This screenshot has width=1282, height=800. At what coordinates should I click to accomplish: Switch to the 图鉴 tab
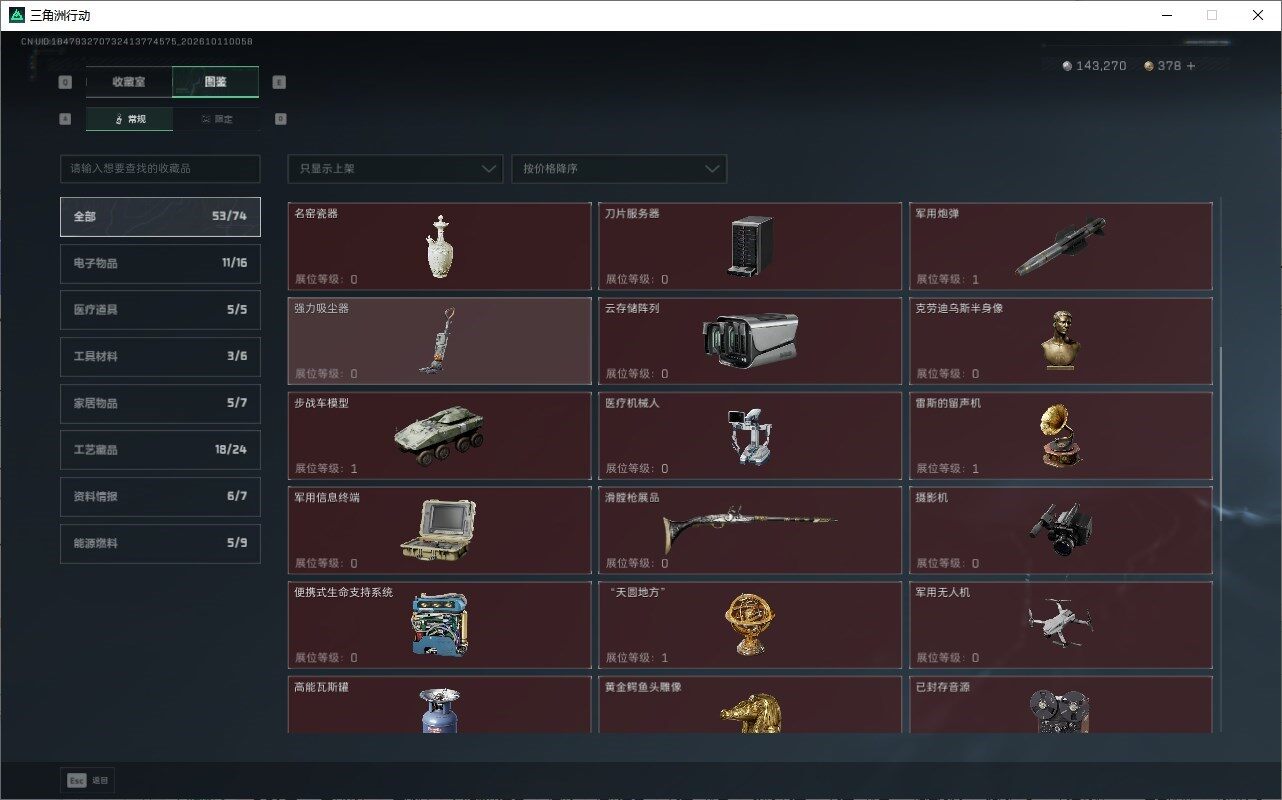215,82
